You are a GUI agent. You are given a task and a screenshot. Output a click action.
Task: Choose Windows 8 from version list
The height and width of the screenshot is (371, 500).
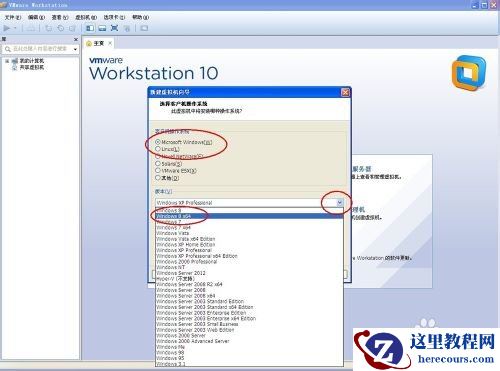click(x=249, y=211)
